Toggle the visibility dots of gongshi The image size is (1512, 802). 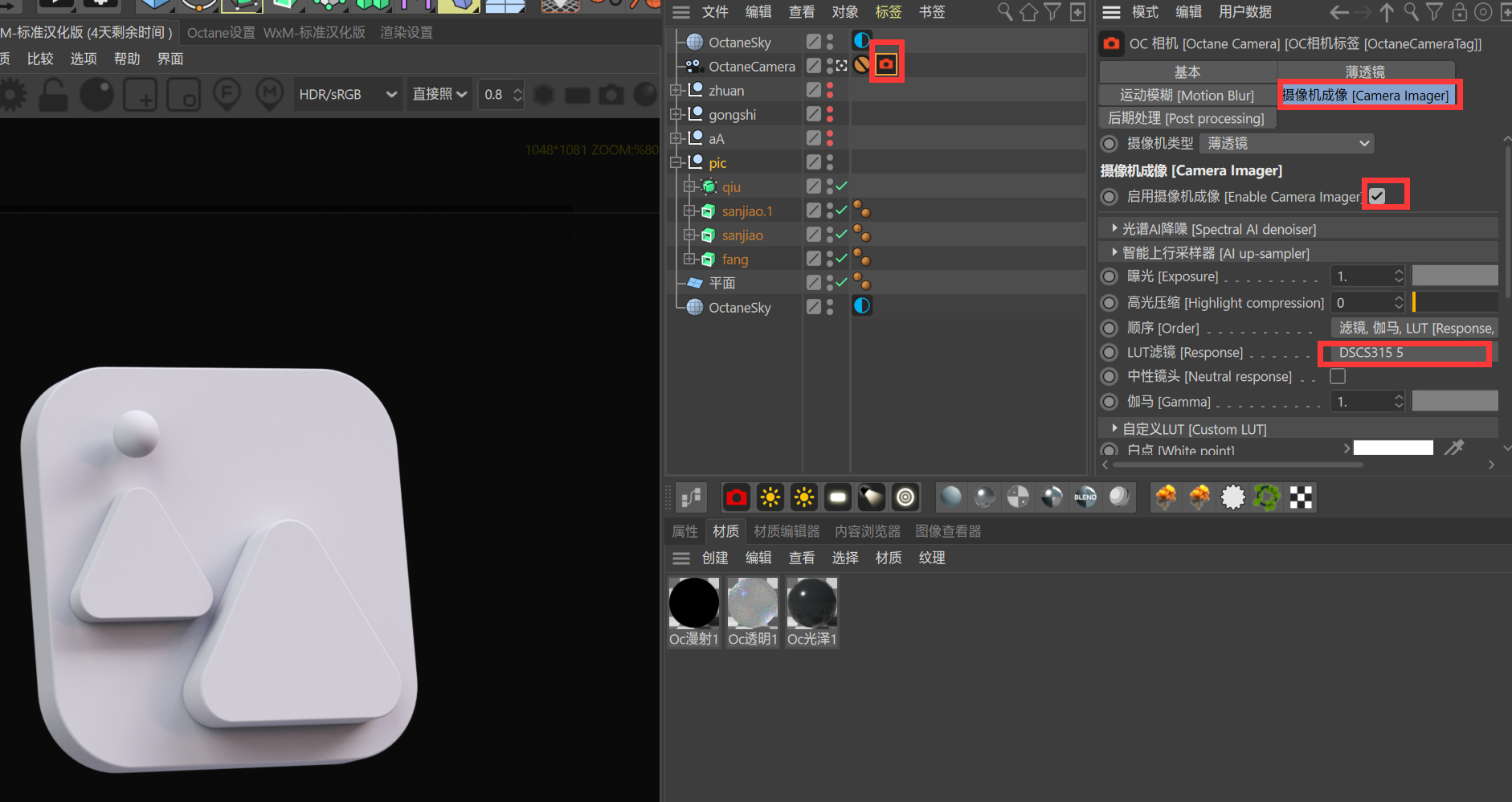830,114
